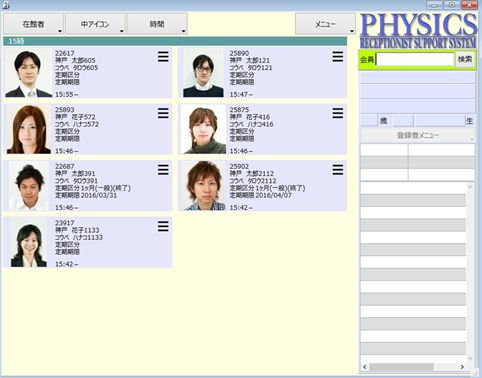482x378 pixels.
Task: Click the 15時 time group header bar
Action: pyautogui.click(x=175, y=41)
